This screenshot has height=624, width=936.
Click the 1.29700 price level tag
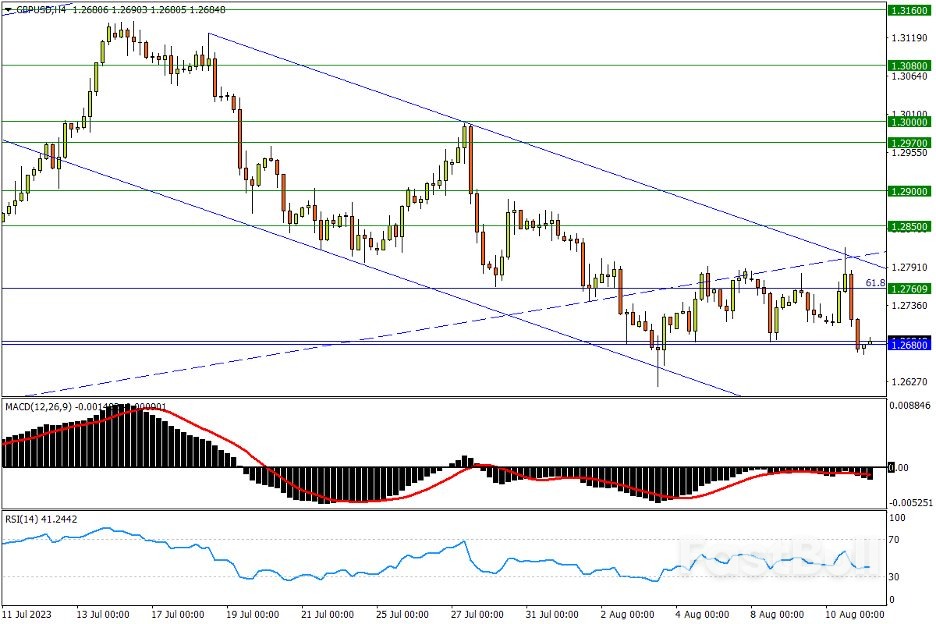tap(909, 142)
